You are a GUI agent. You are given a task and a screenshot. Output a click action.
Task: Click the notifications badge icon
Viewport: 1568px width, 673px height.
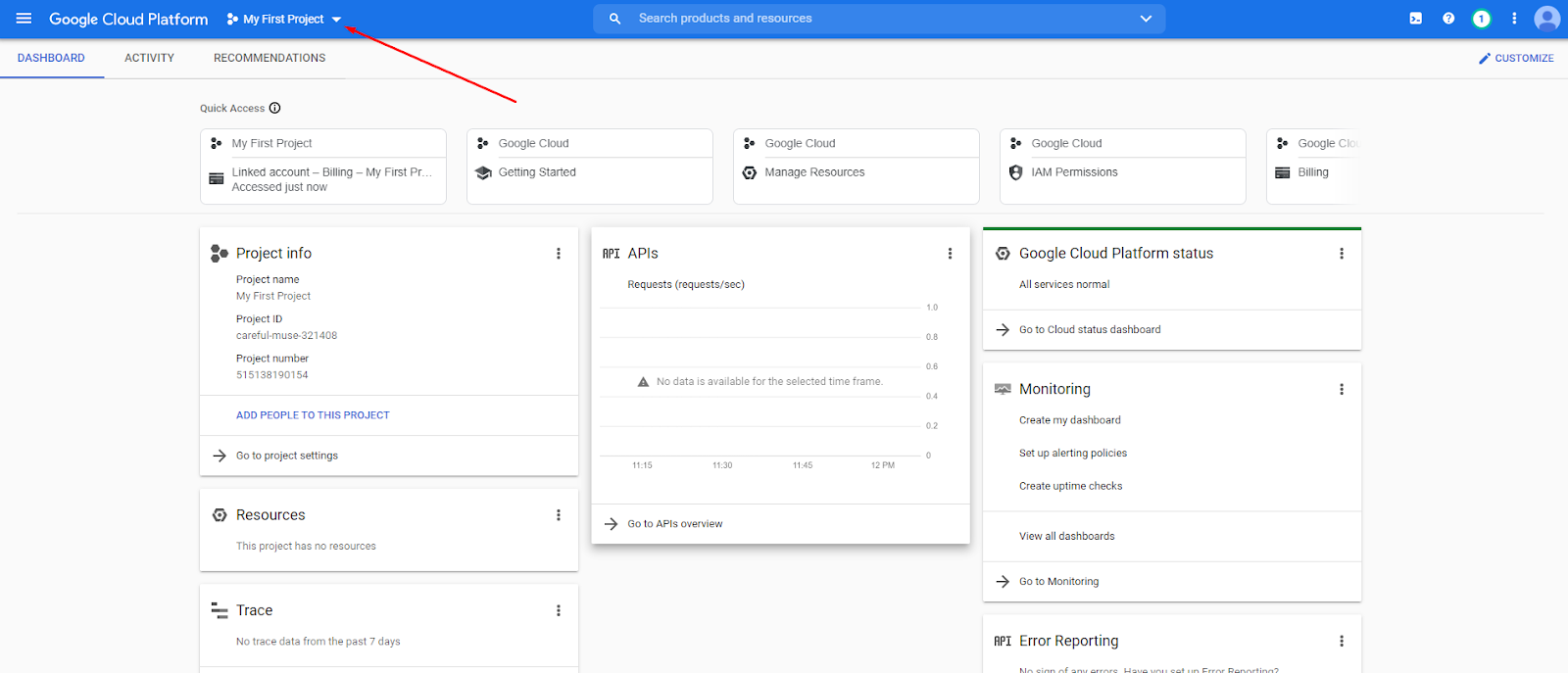(x=1481, y=19)
